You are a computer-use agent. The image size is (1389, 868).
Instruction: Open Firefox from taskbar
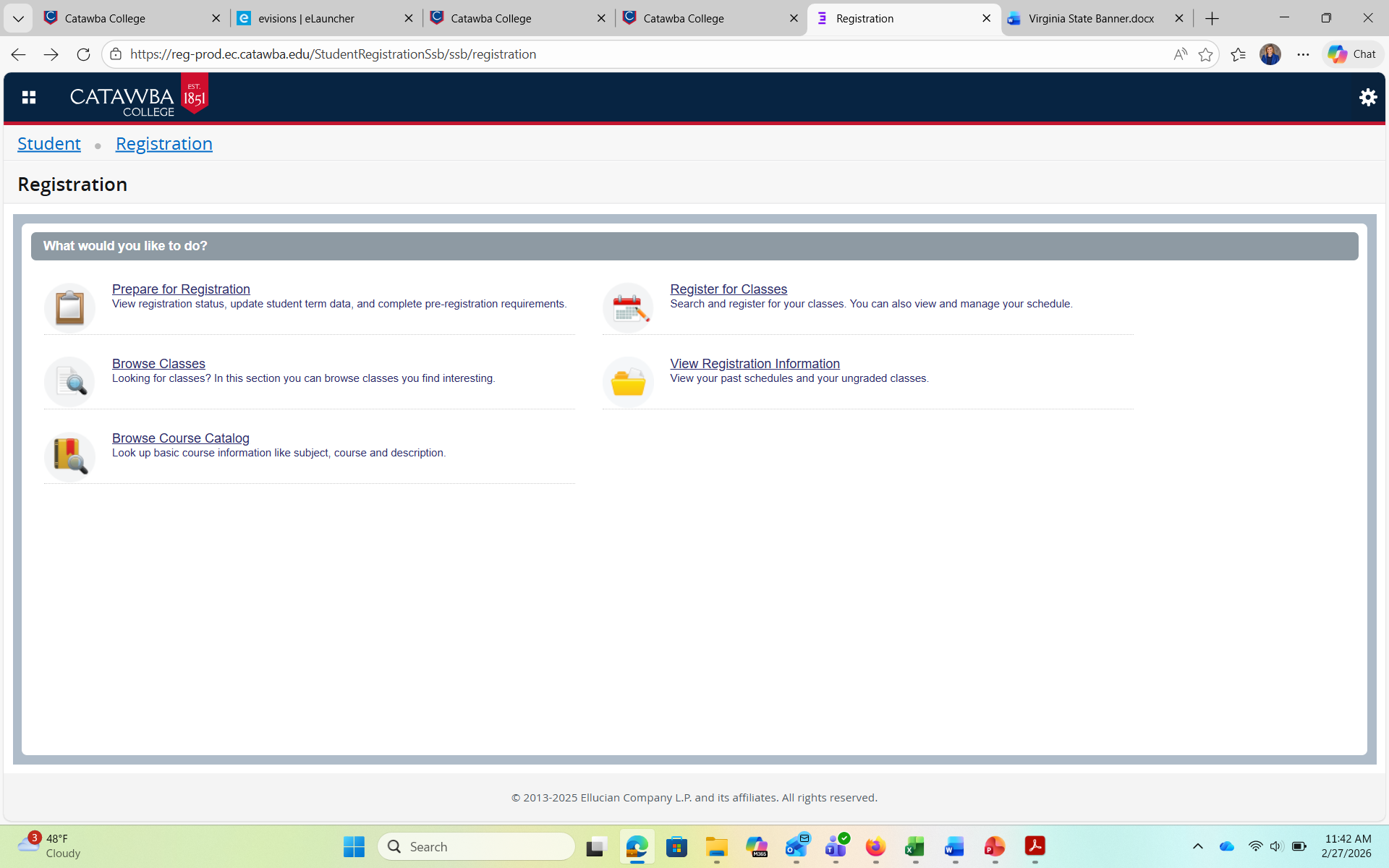click(x=875, y=846)
